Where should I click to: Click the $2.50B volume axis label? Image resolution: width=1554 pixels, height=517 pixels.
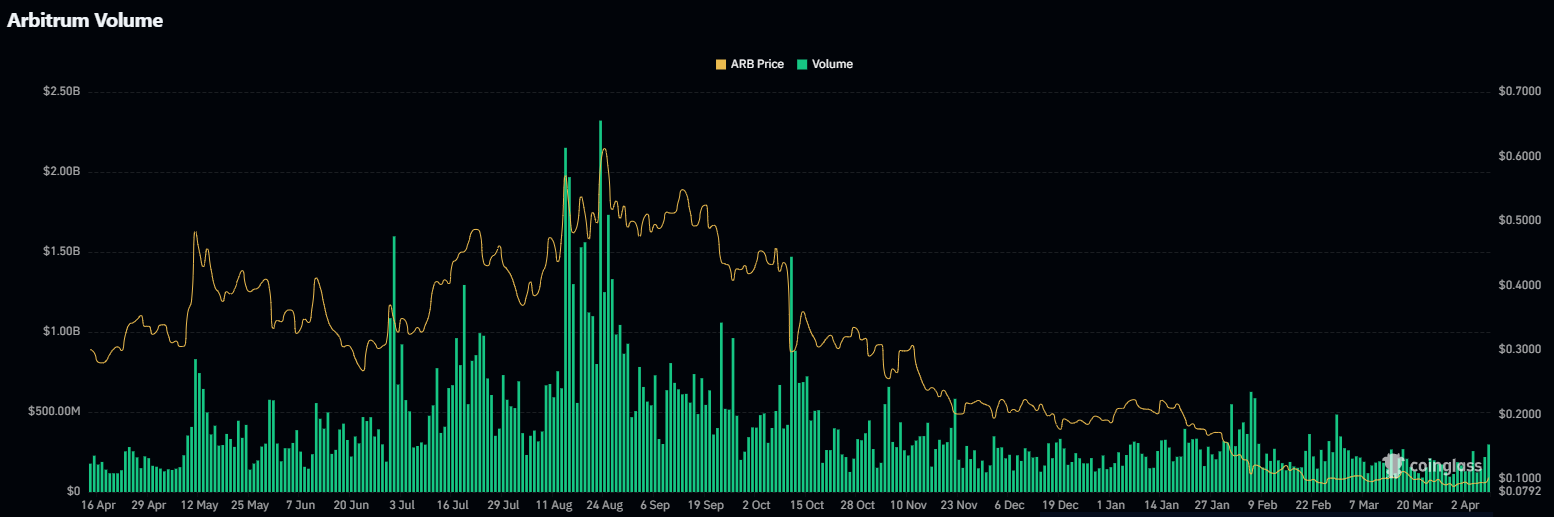click(61, 92)
